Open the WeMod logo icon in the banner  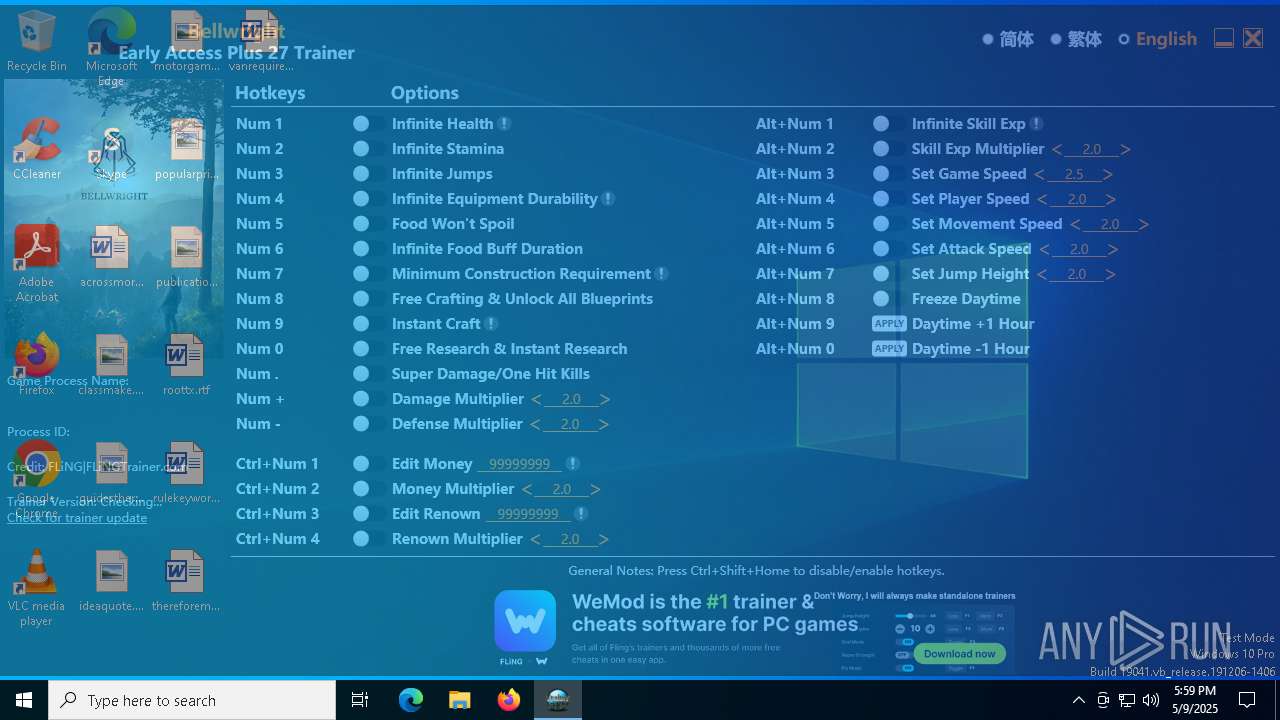(525, 620)
